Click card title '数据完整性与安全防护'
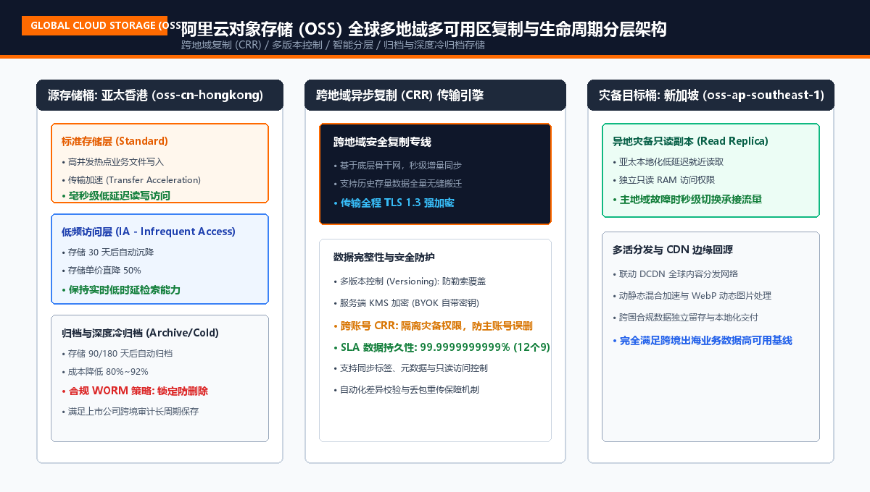The height and width of the screenshot is (492, 870). click(384, 257)
